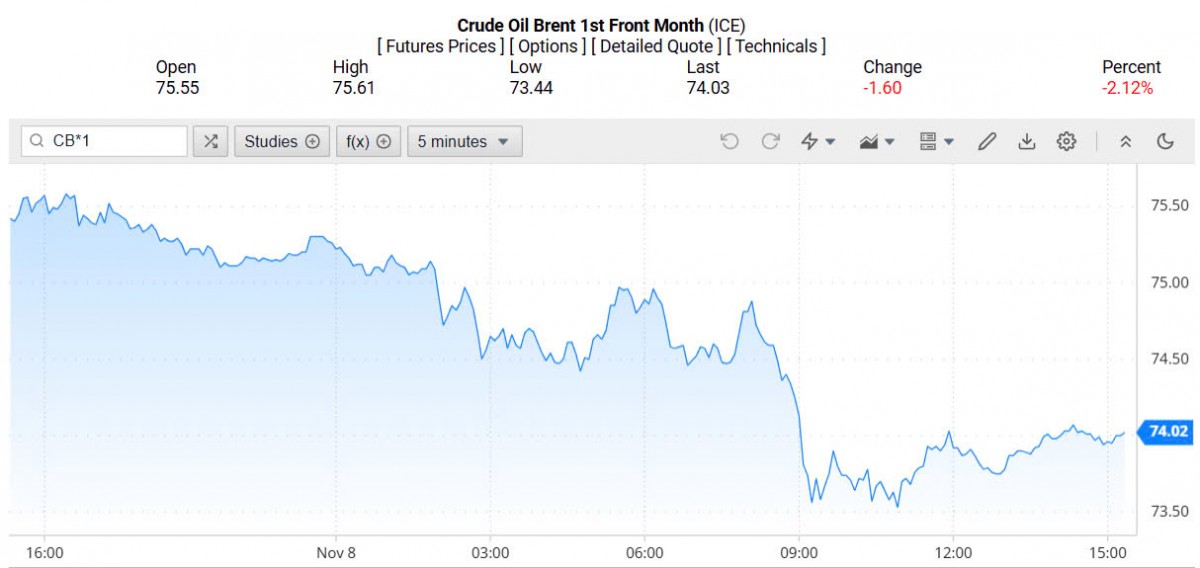Open the 5 minutes interval dropdown
1200x568 pixels.
pos(464,142)
